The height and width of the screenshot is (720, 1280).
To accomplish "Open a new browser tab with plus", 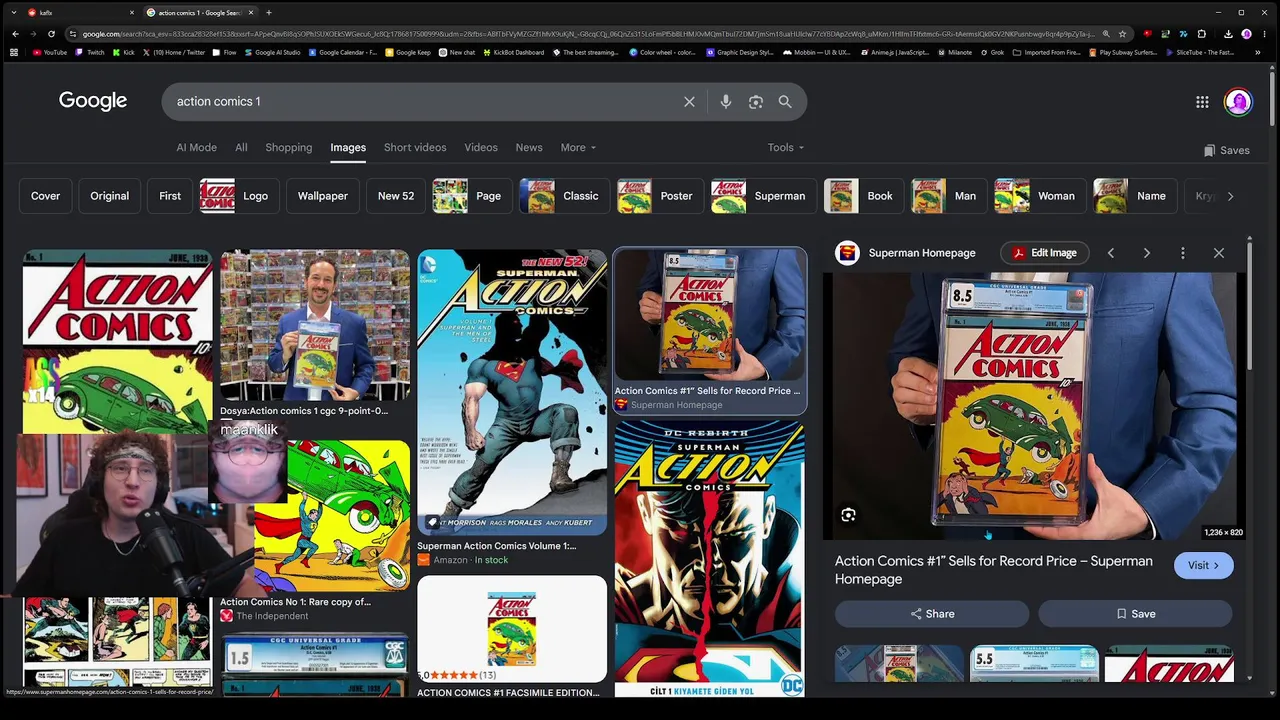I will [x=268, y=12].
